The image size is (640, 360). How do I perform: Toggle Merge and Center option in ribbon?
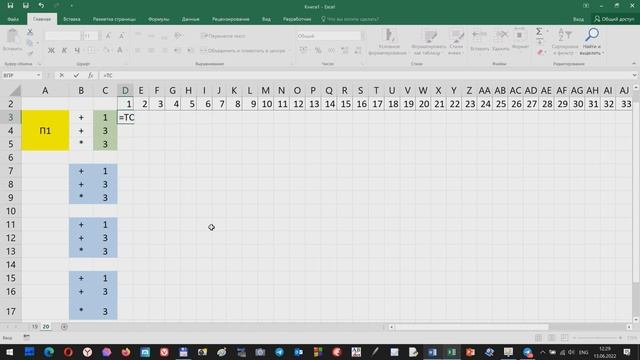point(242,51)
